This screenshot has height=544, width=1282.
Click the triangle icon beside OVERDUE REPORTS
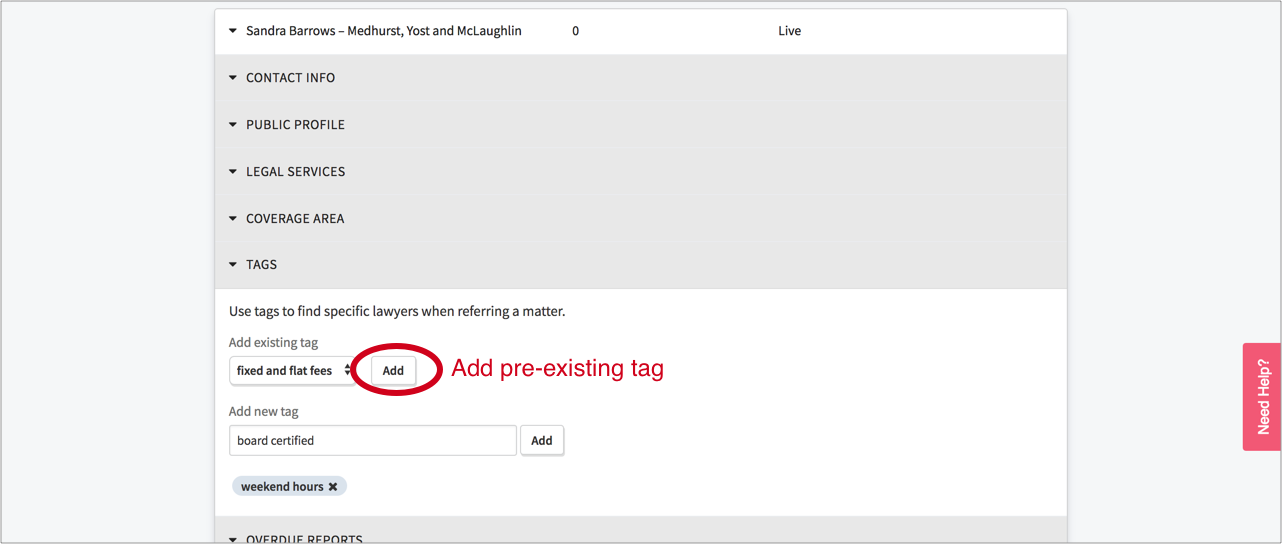tap(233, 539)
